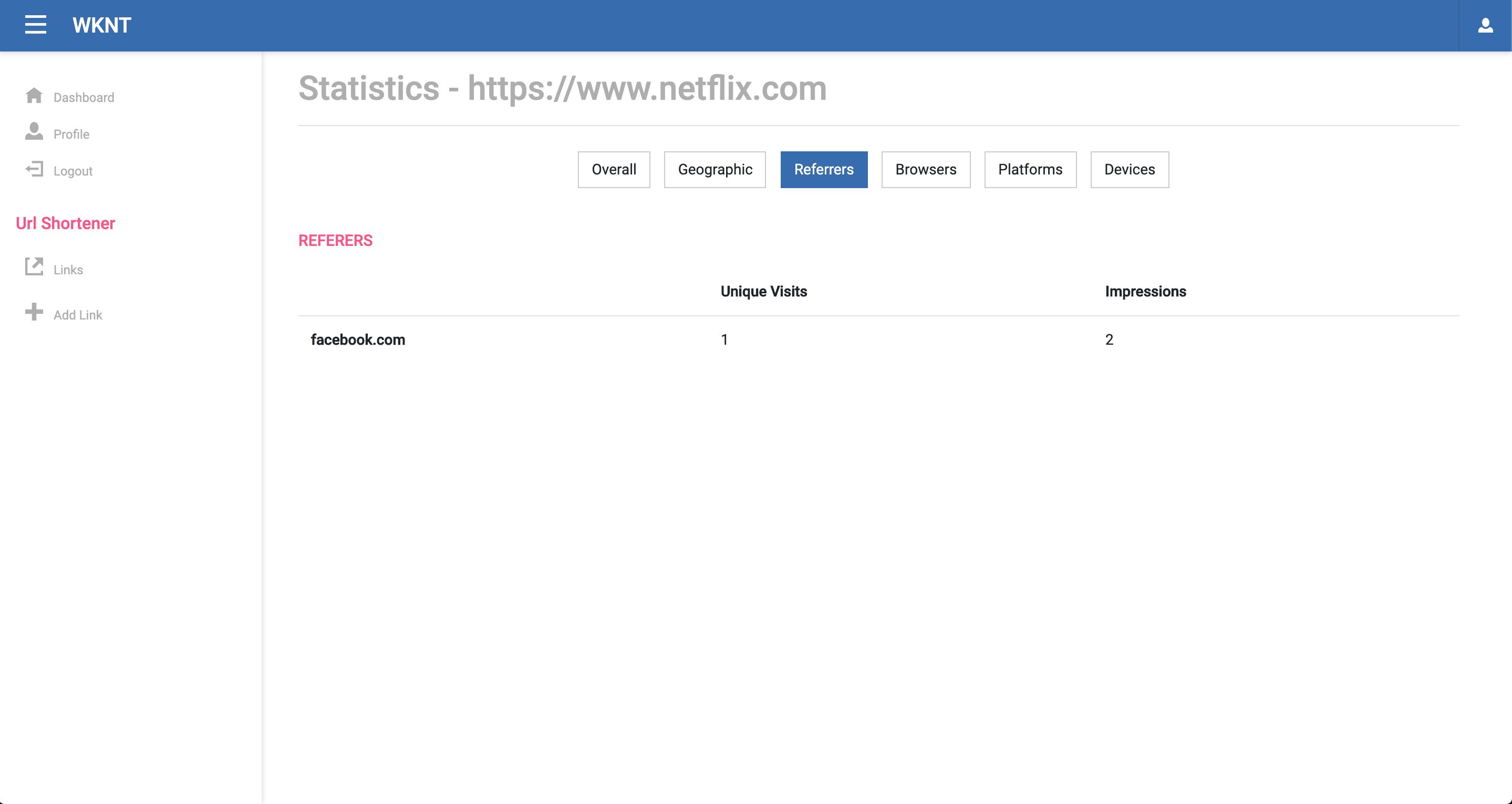The image size is (1512, 804).
Task: Click the WKNT brand title
Action: click(101, 25)
